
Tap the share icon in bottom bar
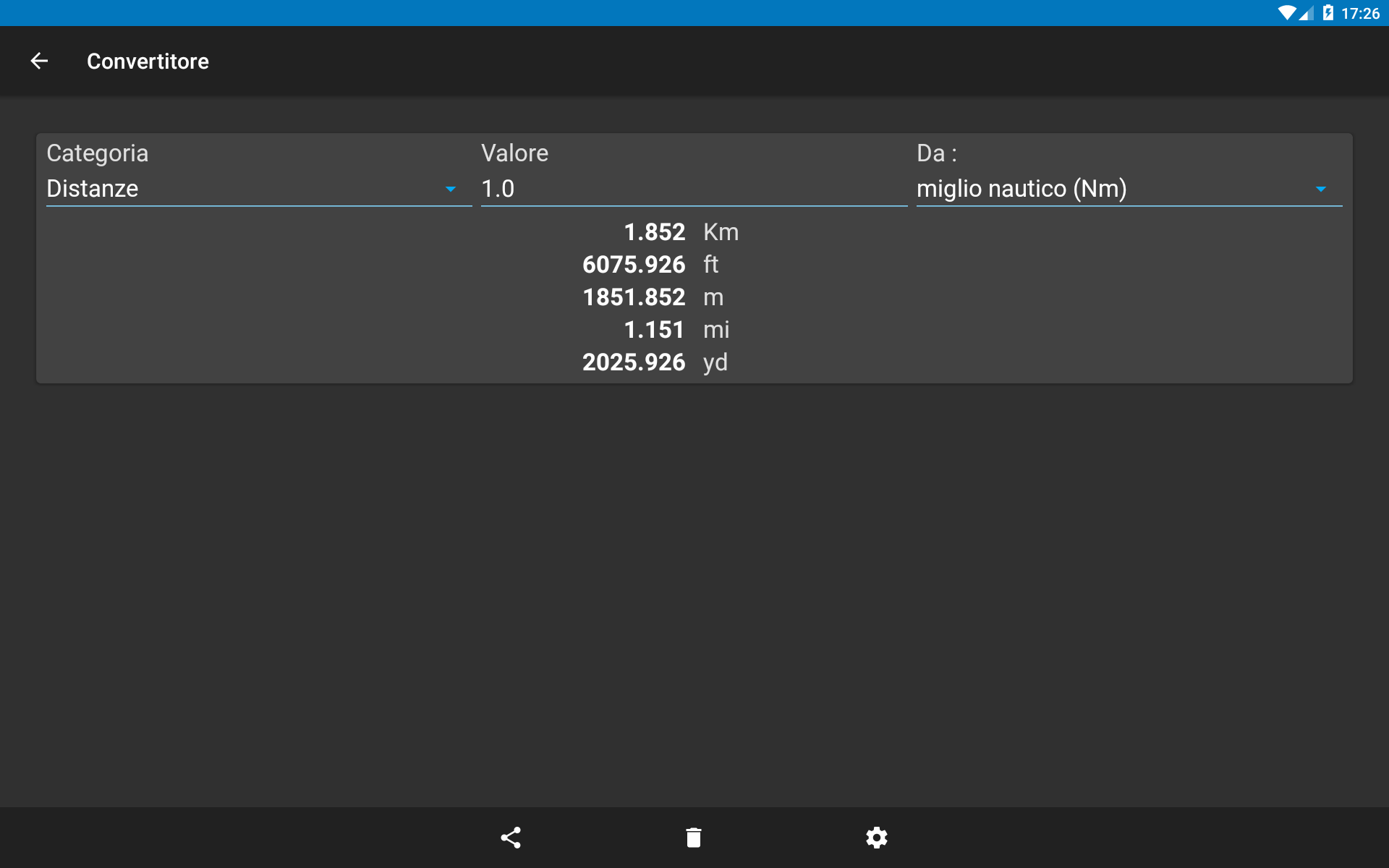coord(511,838)
